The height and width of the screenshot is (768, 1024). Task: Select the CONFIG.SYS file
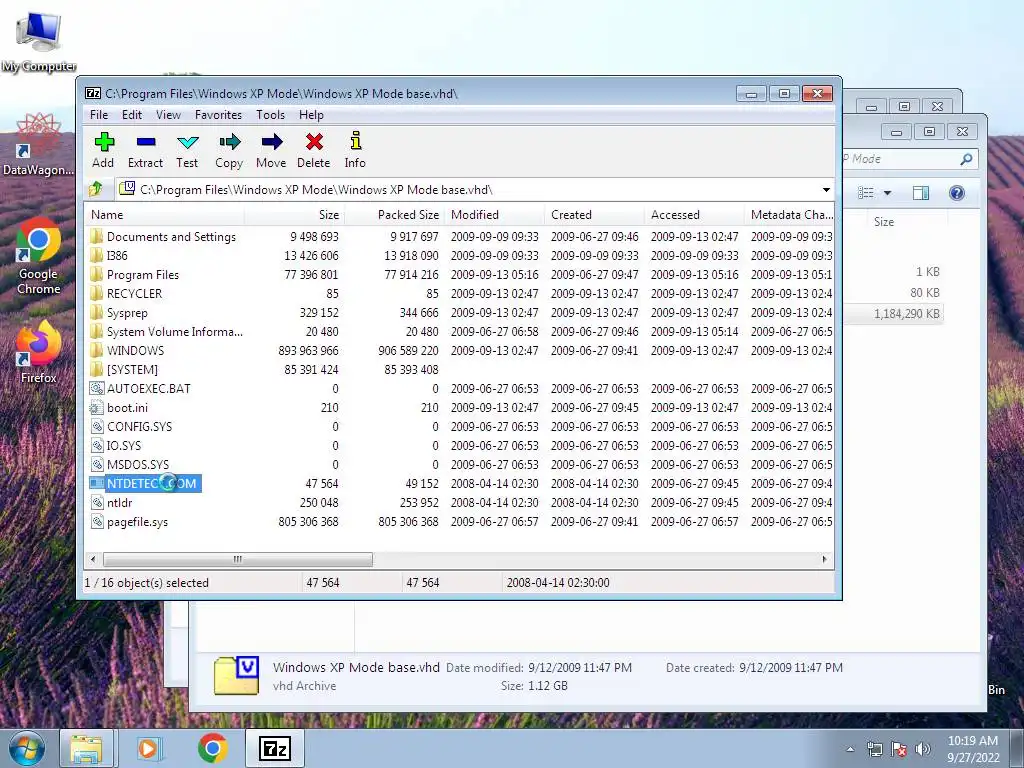pos(131,426)
